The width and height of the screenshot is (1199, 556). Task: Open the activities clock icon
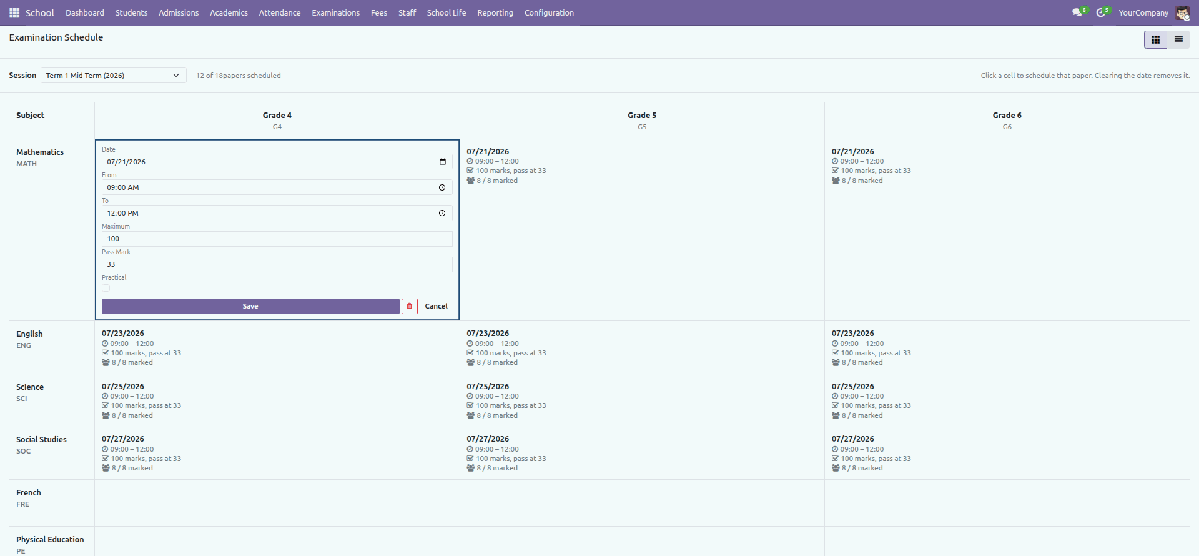1102,13
